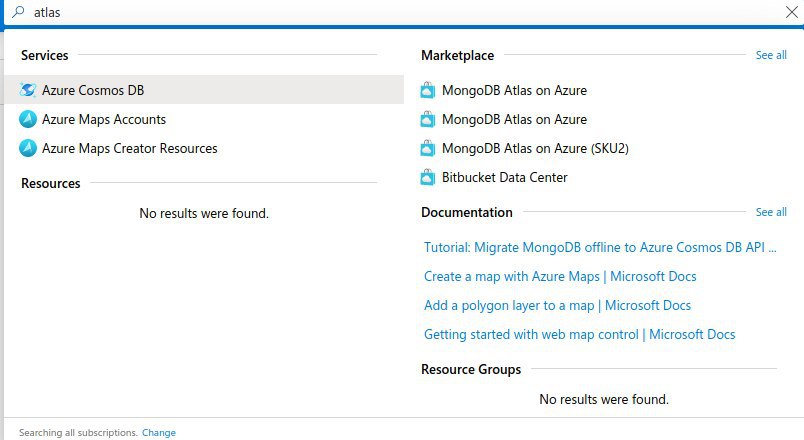
Task: Change the subscriptions being searched
Action: coord(158,432)
